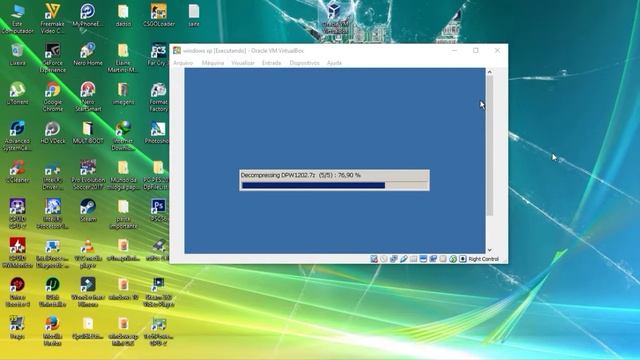Click the optical disc icon in VirtualBox status bar

pyautogui.click(x=384, y=259)
